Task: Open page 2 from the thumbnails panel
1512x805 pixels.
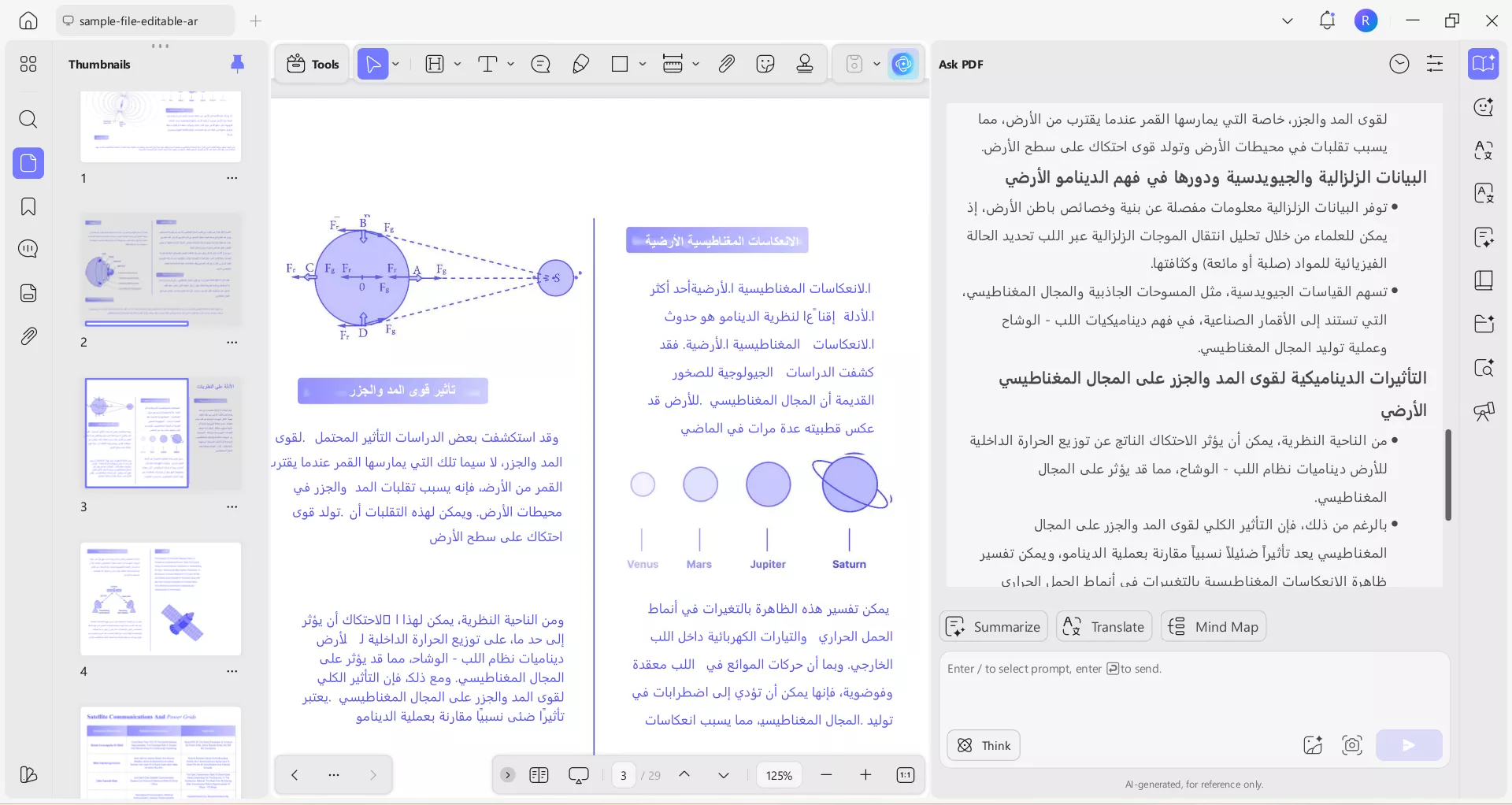Action: tap(161, 269)
